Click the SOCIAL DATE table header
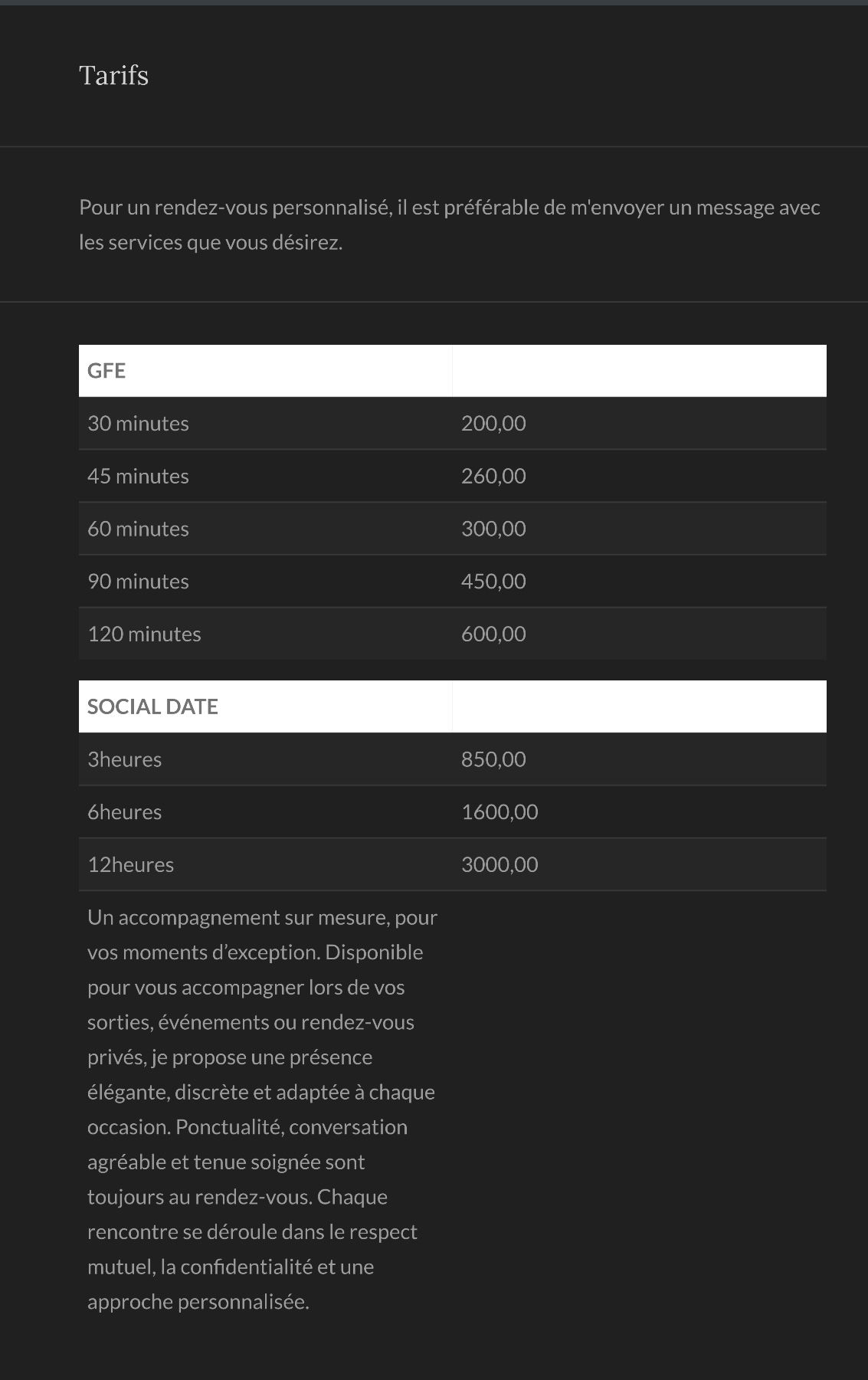The width and height of the screenshot is (868, 1380). coord(152,706)
